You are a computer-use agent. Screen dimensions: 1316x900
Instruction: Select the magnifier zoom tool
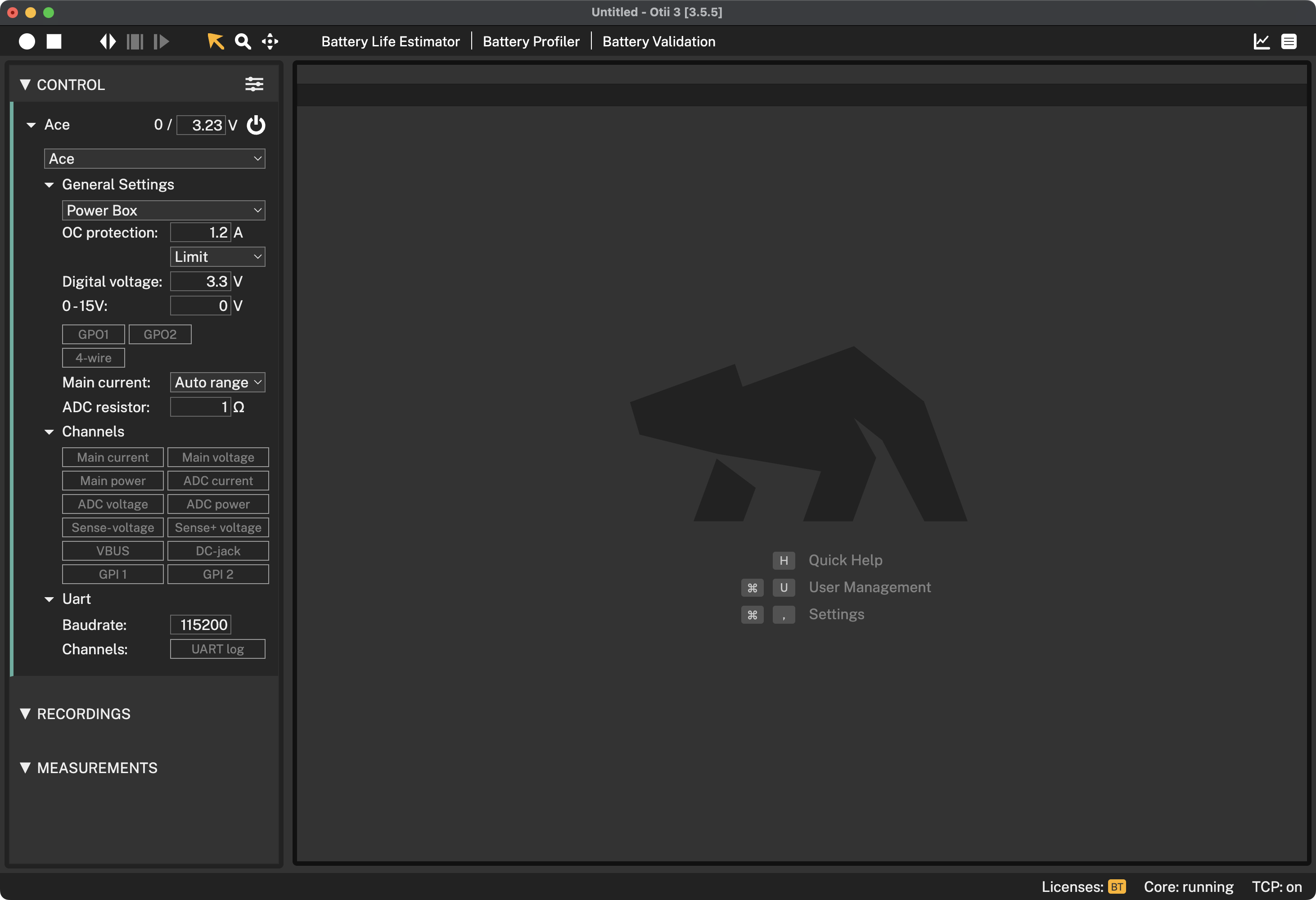(x=243, y=41)
